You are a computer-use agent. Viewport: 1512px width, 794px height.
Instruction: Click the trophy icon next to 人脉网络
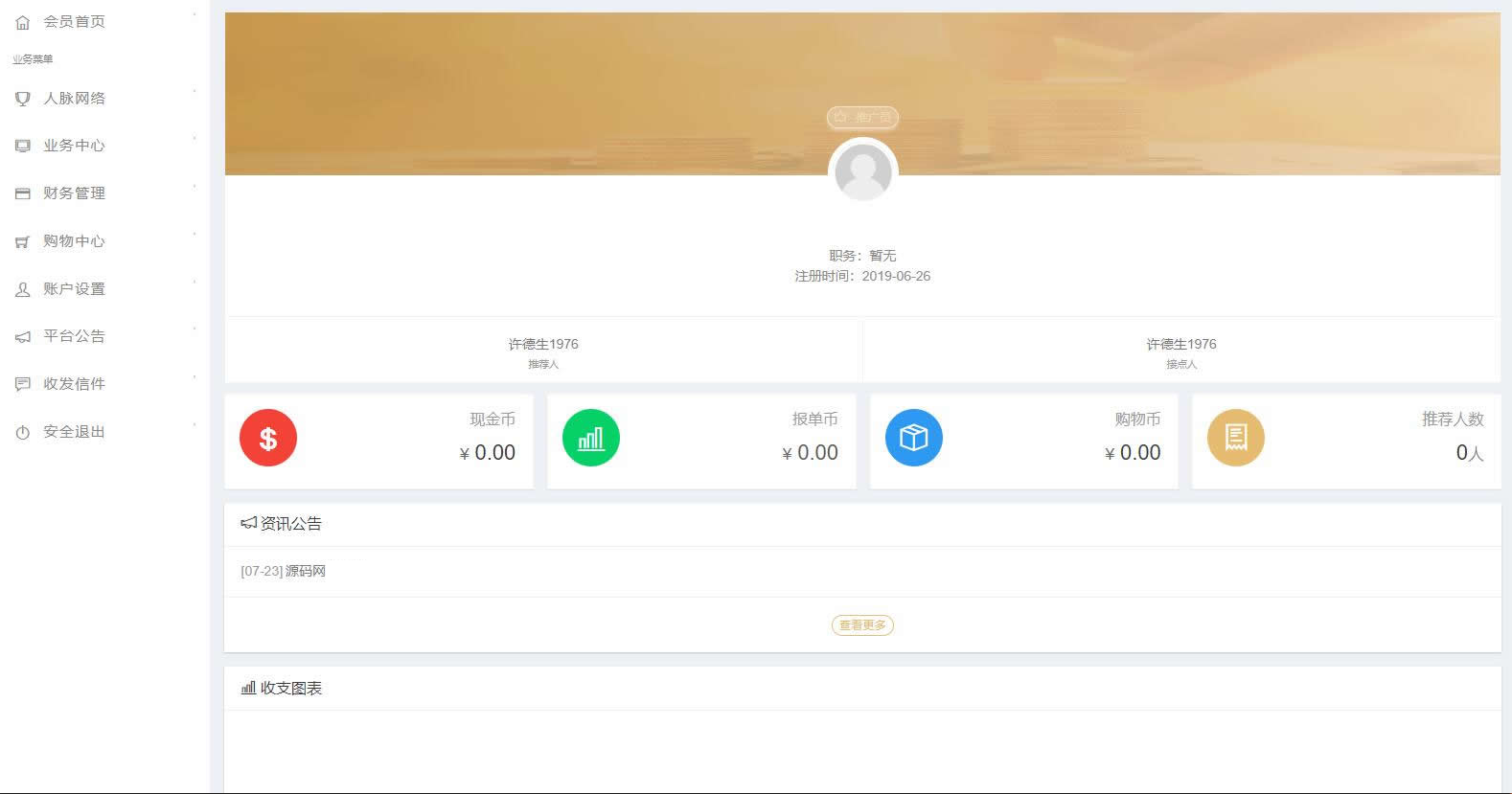pos(23,99)
